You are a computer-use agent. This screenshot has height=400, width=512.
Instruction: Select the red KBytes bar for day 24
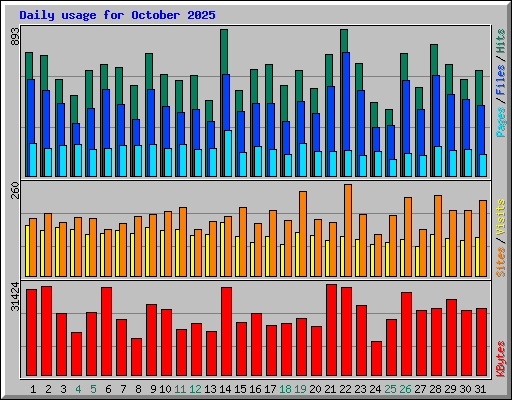click(376, 359)
